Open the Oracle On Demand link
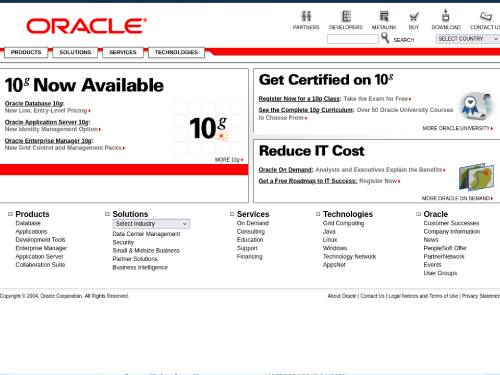The width and height of the screenshot is (500, 375). [286, 170]
